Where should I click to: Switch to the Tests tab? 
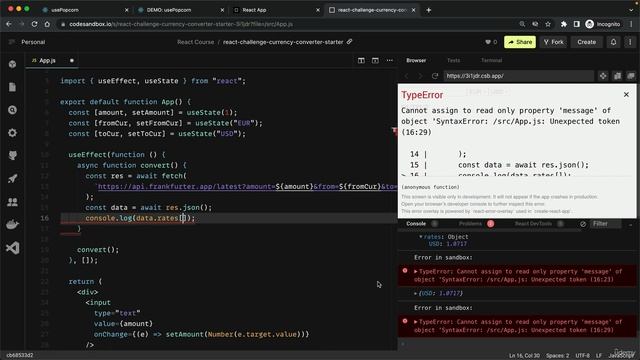pyautogui.click(x=453, y=60)
